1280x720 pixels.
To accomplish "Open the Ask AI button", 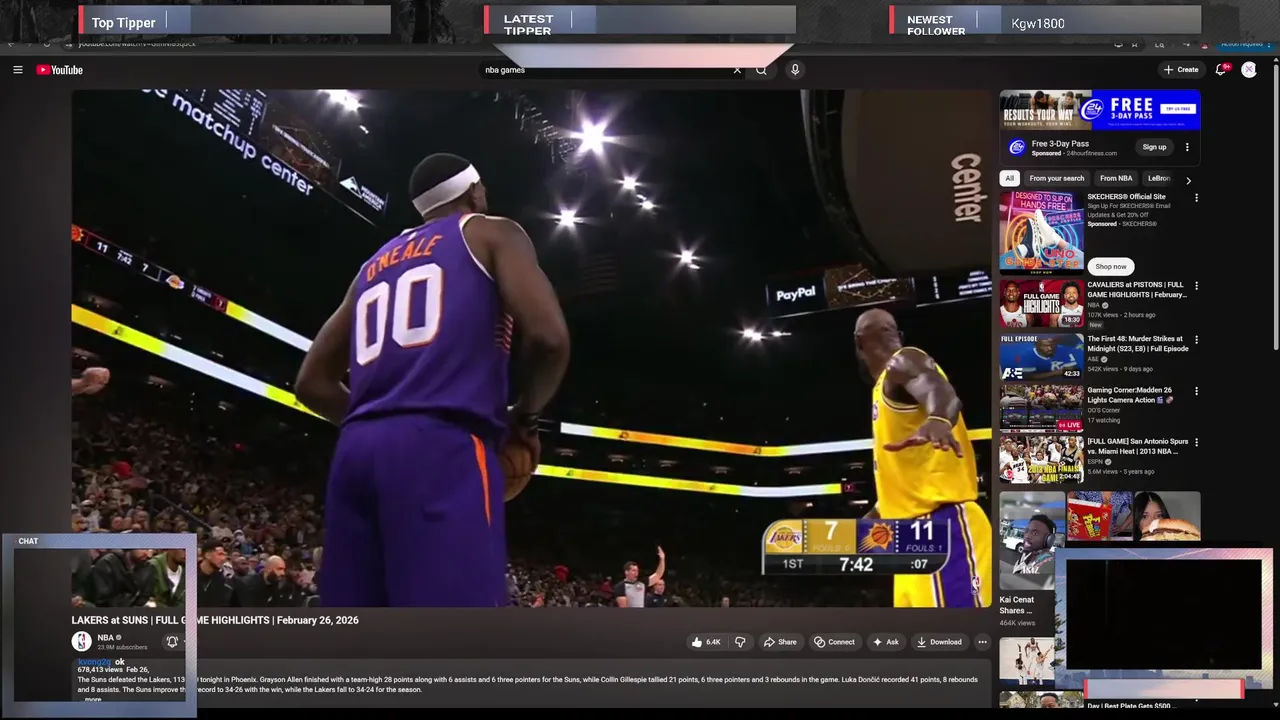I will (886, 642).
